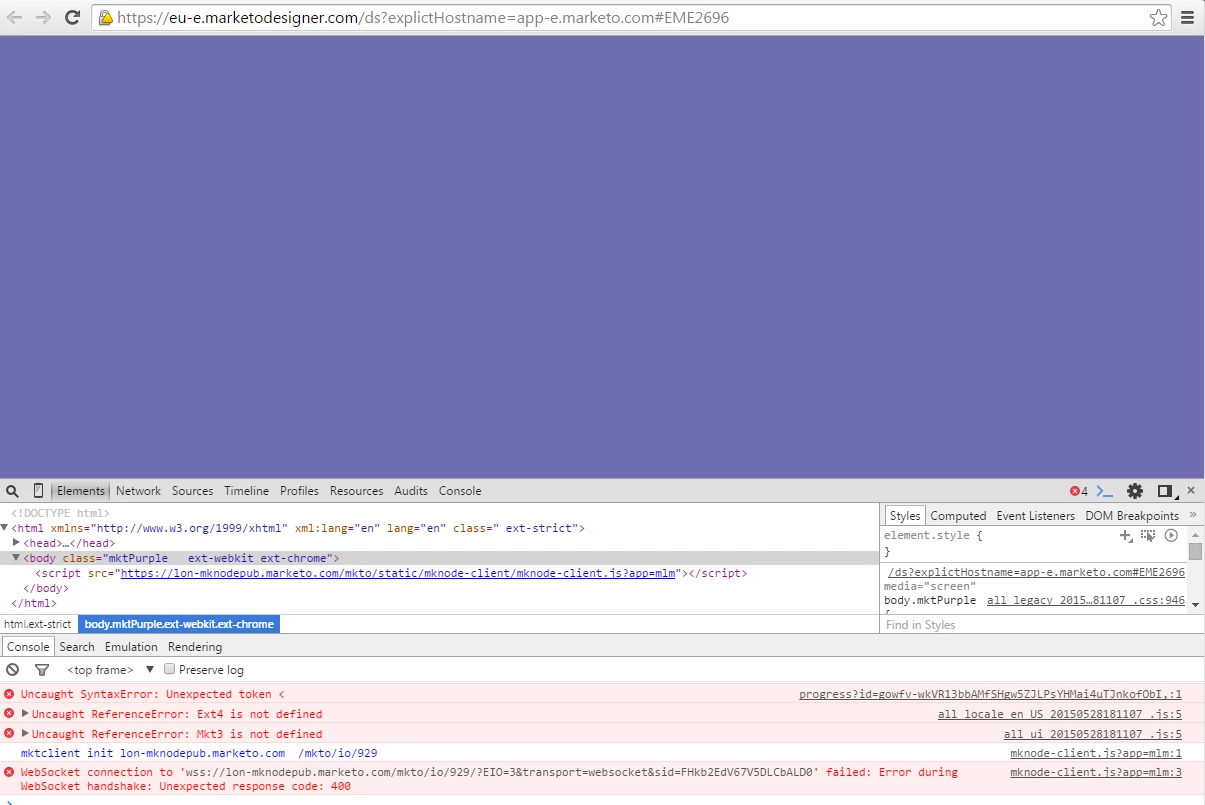Enable the Preserve log checkbox
This screenshot has height=805, width=1205.
pyautogui.click(x=170, y=669)
